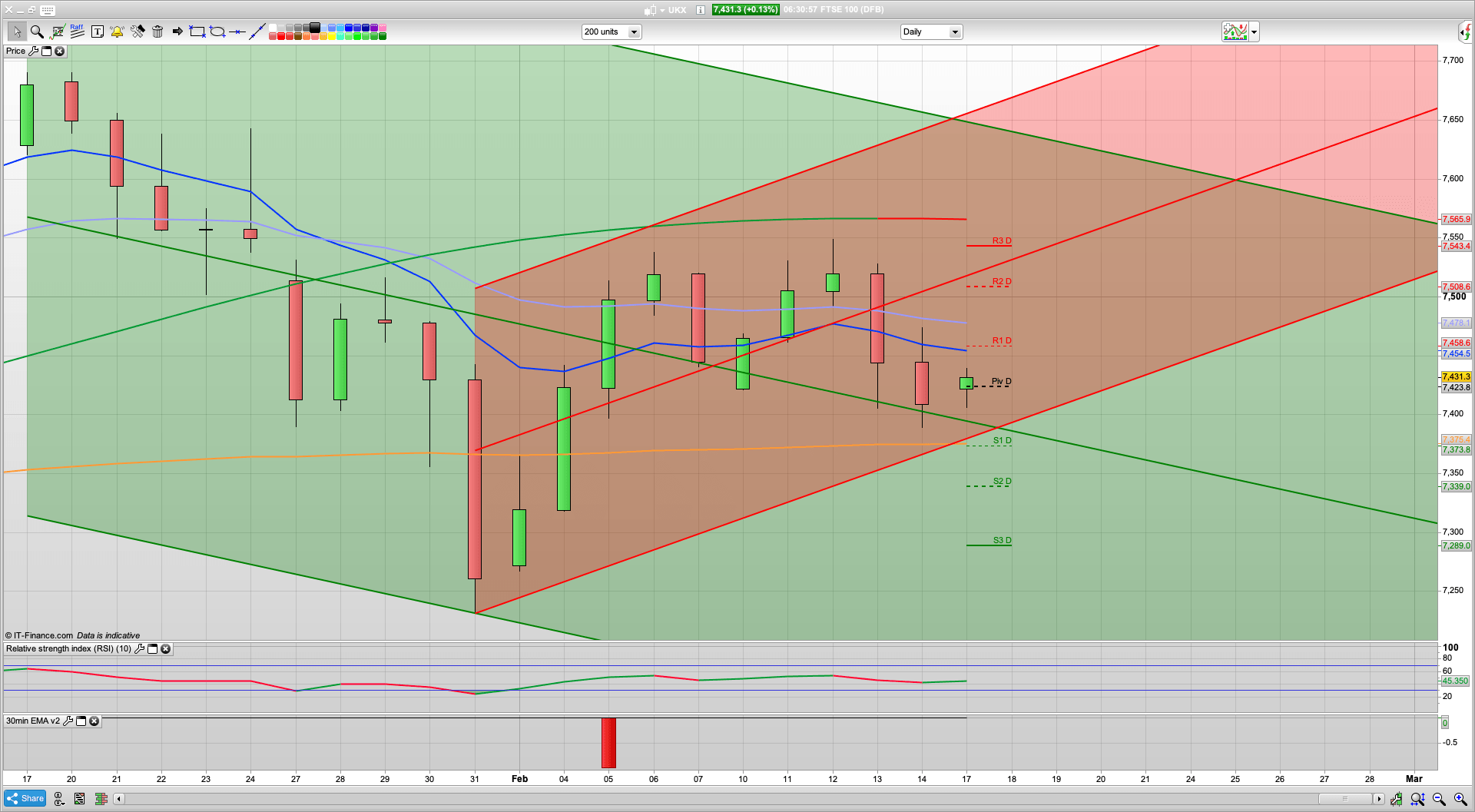Maximize the 30min EMA v2 panel
Viewport: 1475px width, 812px height.
pyautogui.click(x=81, y=721)
